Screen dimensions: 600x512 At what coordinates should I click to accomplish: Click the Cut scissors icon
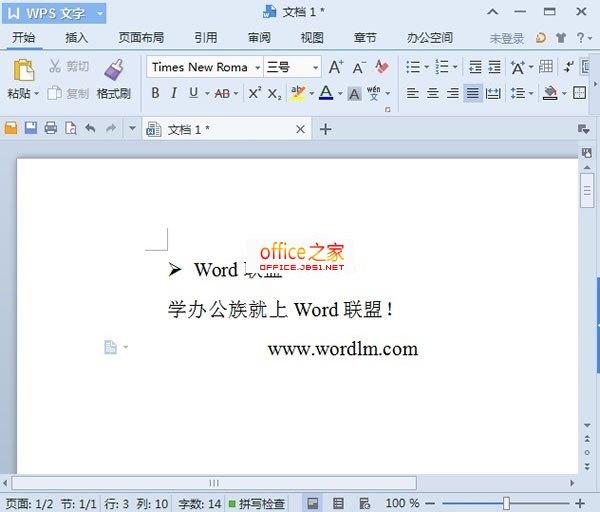coord(55,66)
